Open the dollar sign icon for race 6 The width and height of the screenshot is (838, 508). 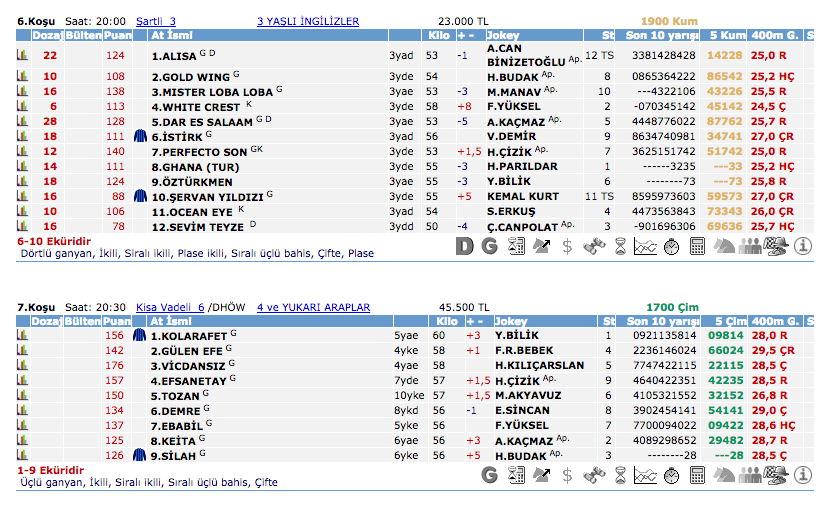[x=567, y=246]
